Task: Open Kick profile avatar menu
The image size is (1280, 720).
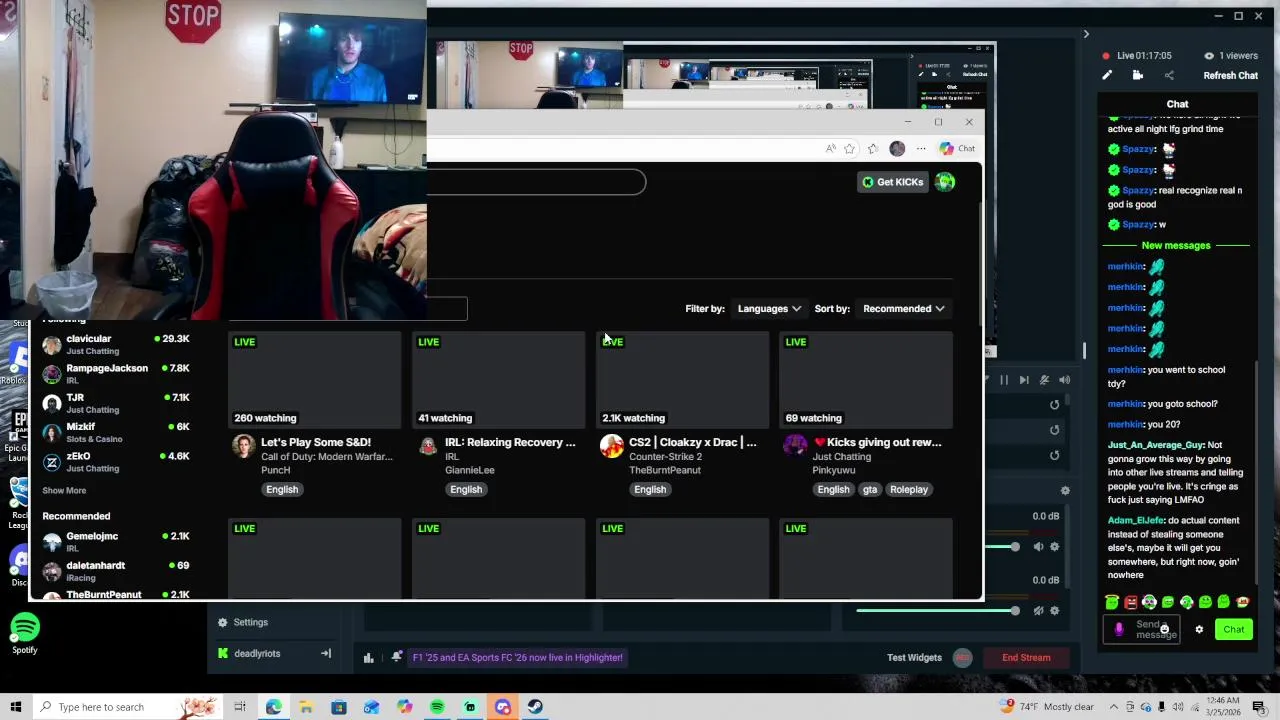Action: click(945, 182)
